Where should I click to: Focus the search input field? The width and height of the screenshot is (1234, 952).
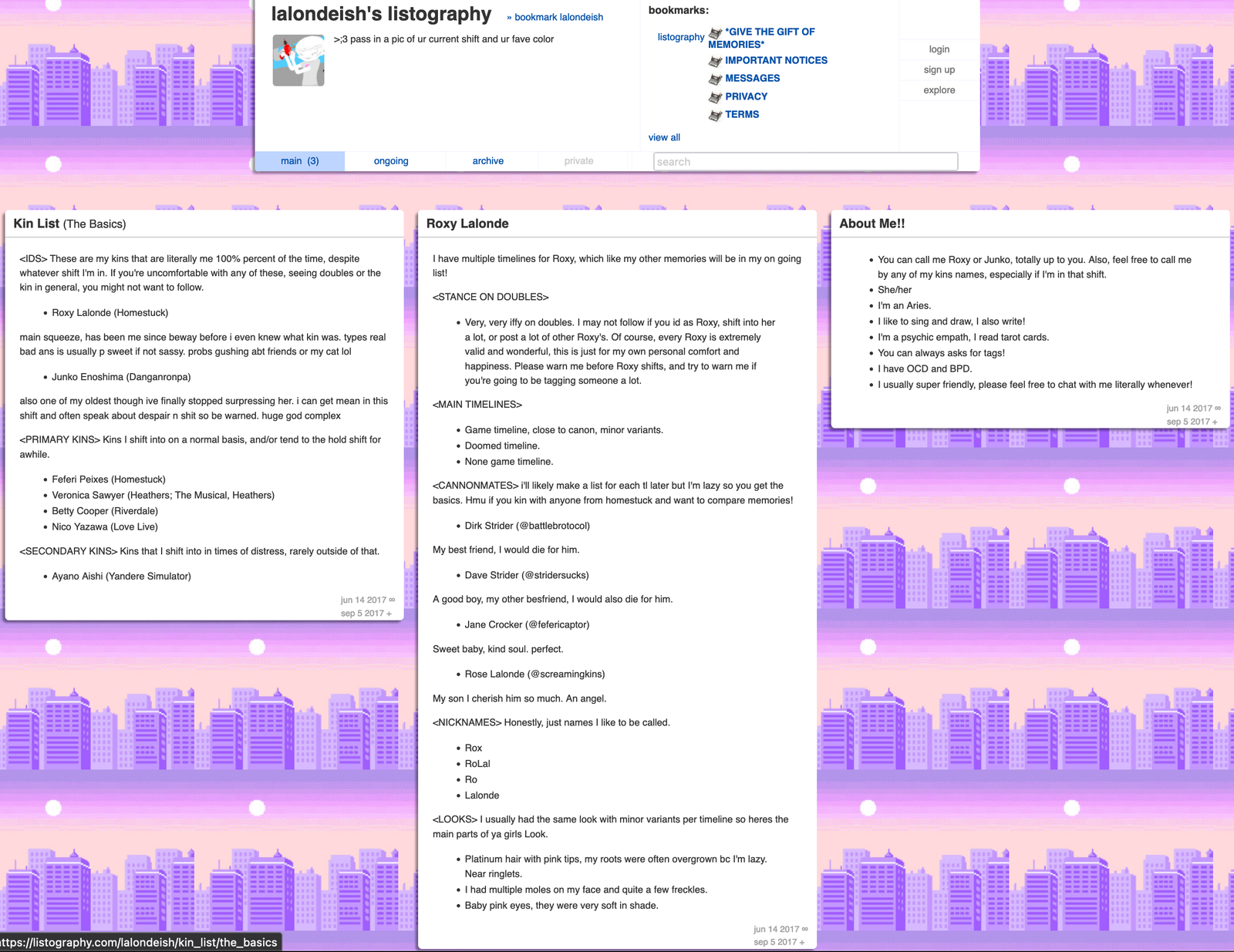click(x=805, y=162)
